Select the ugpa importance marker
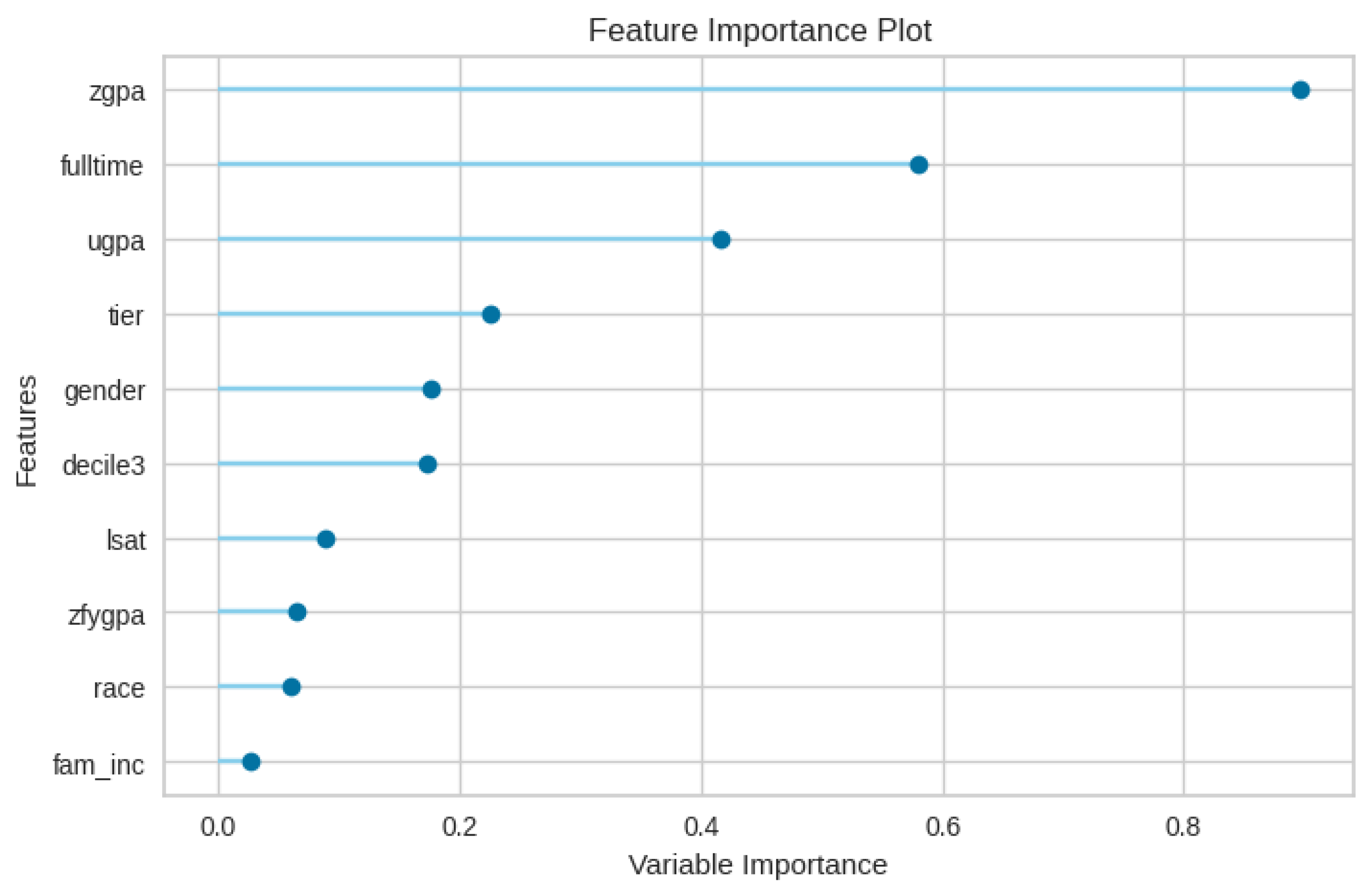 721,240
